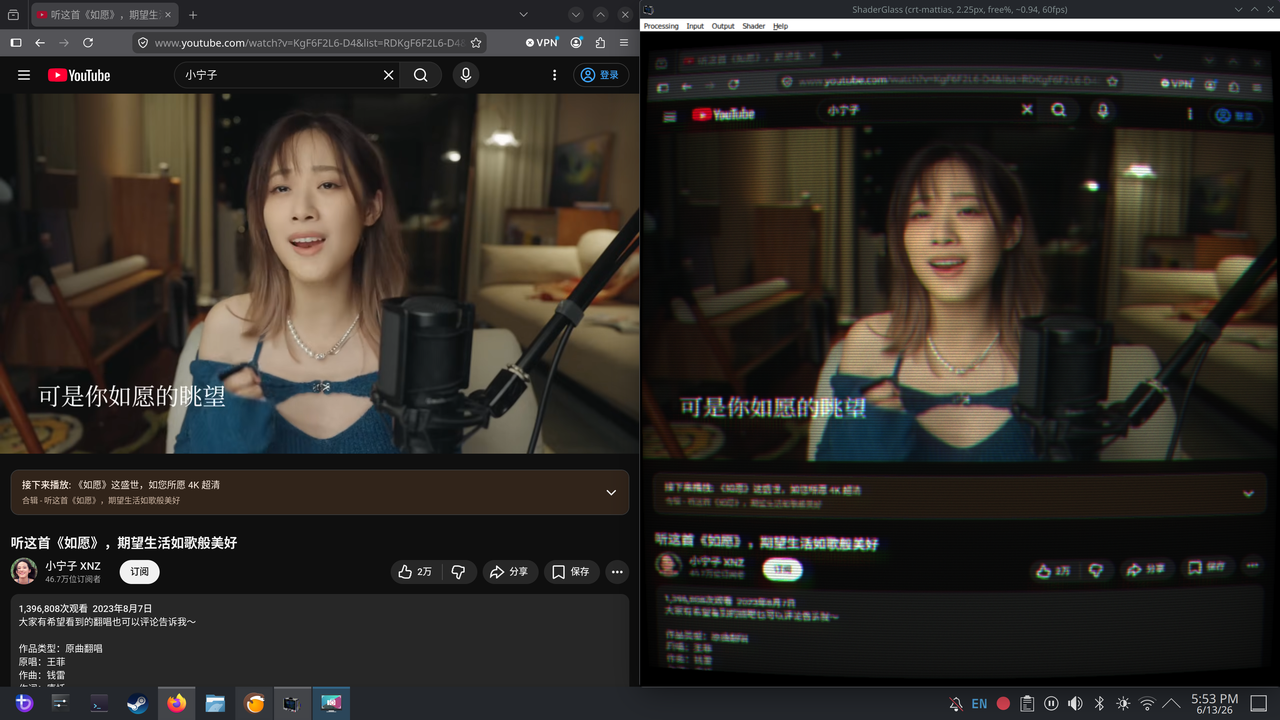Subscribe with the 订阅 button in Firefox
Image resolution: width=1280 pixels, height=720 pixels.
140,572
